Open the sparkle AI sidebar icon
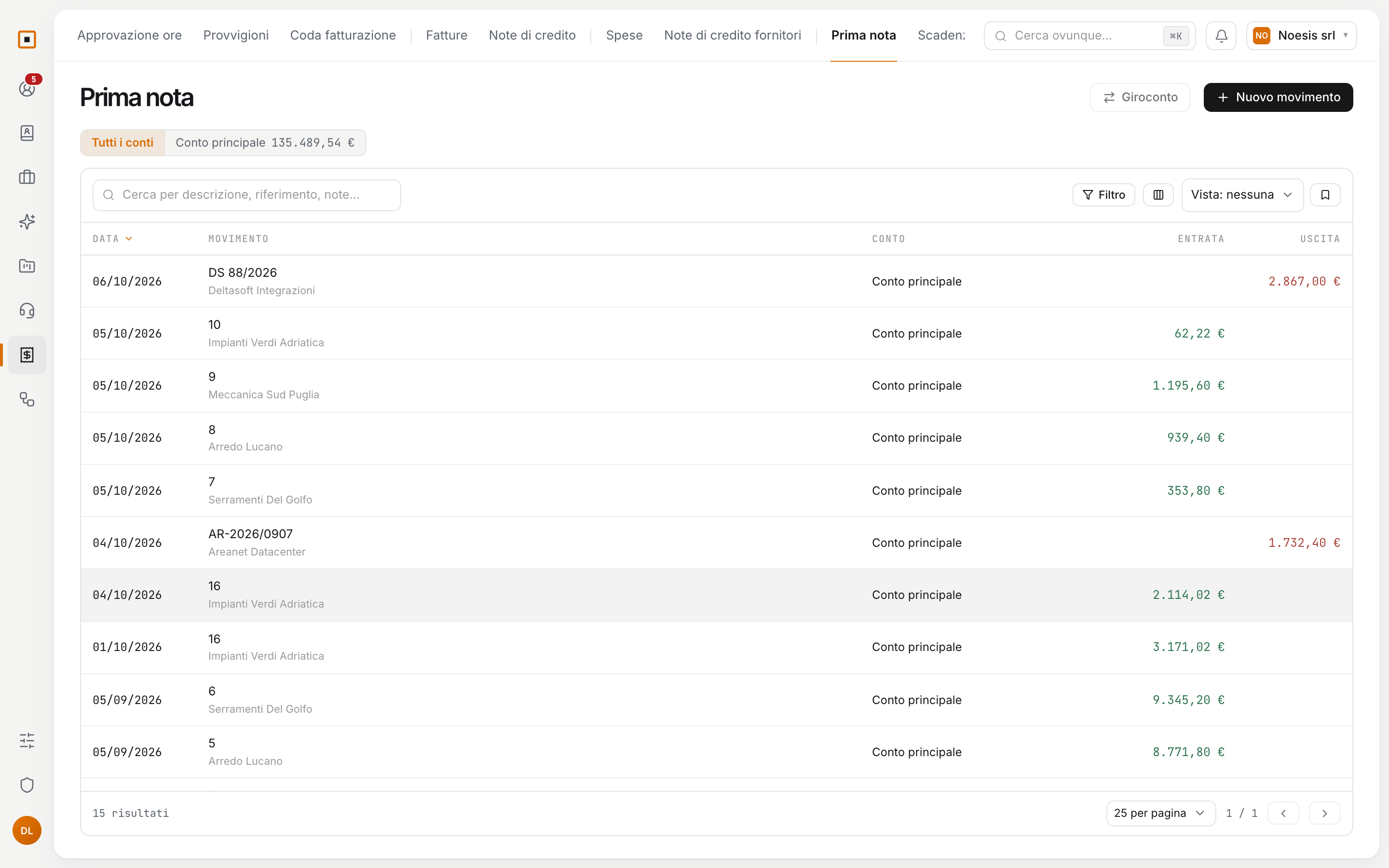Screen dimensions: 1389x868 click(x=27, y=222)
